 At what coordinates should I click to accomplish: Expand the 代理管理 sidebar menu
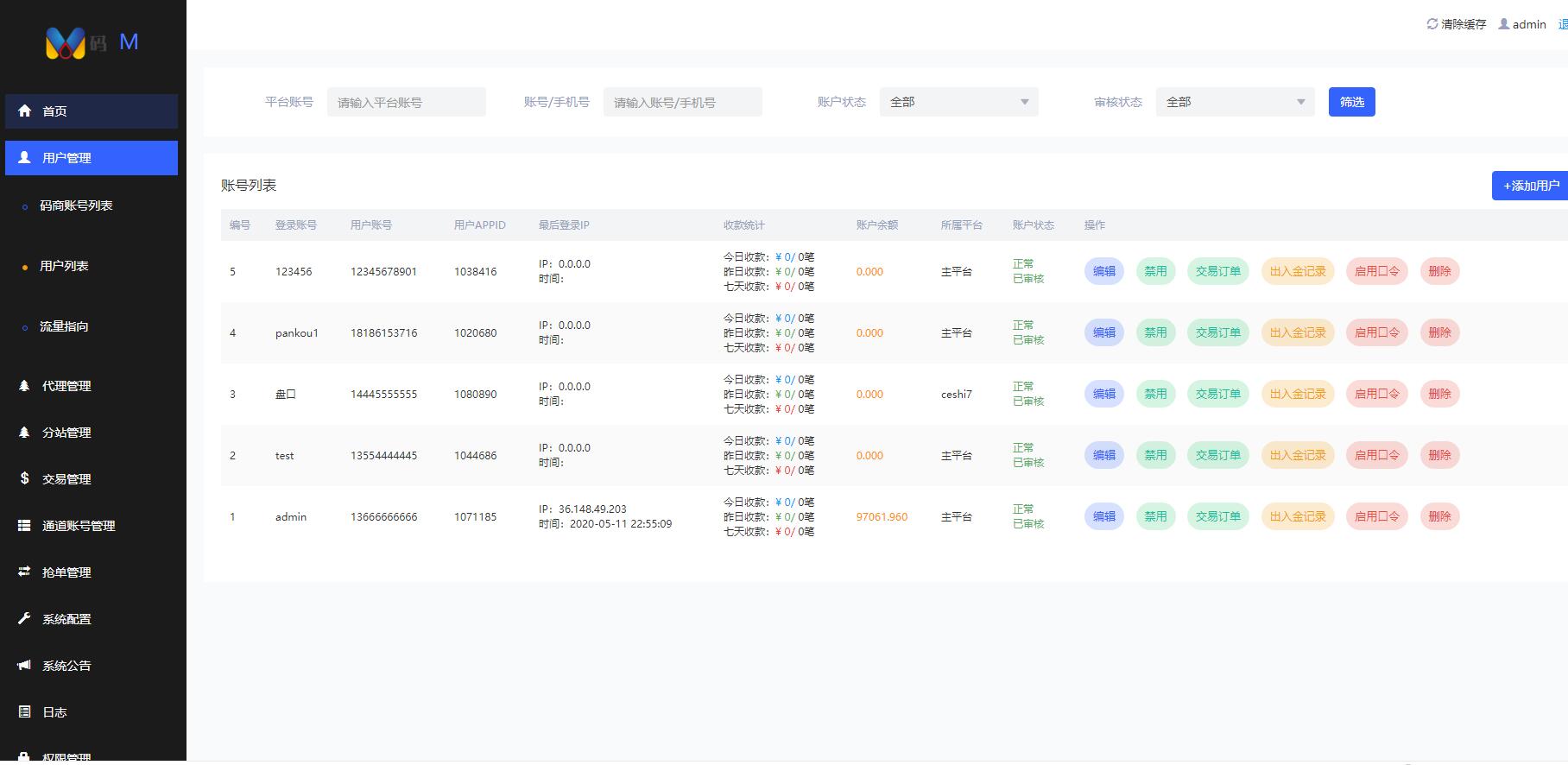pos(66,386)
